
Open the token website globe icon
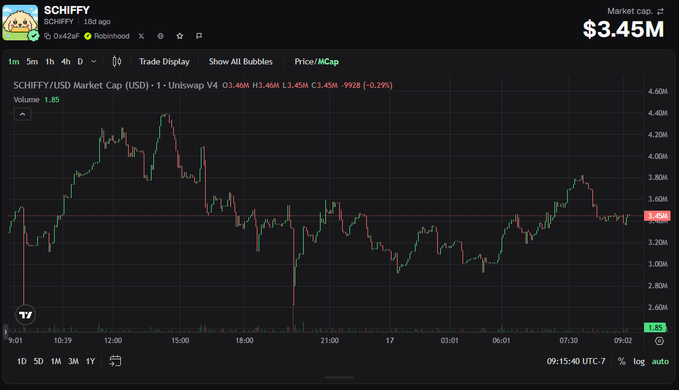point(161,36)
